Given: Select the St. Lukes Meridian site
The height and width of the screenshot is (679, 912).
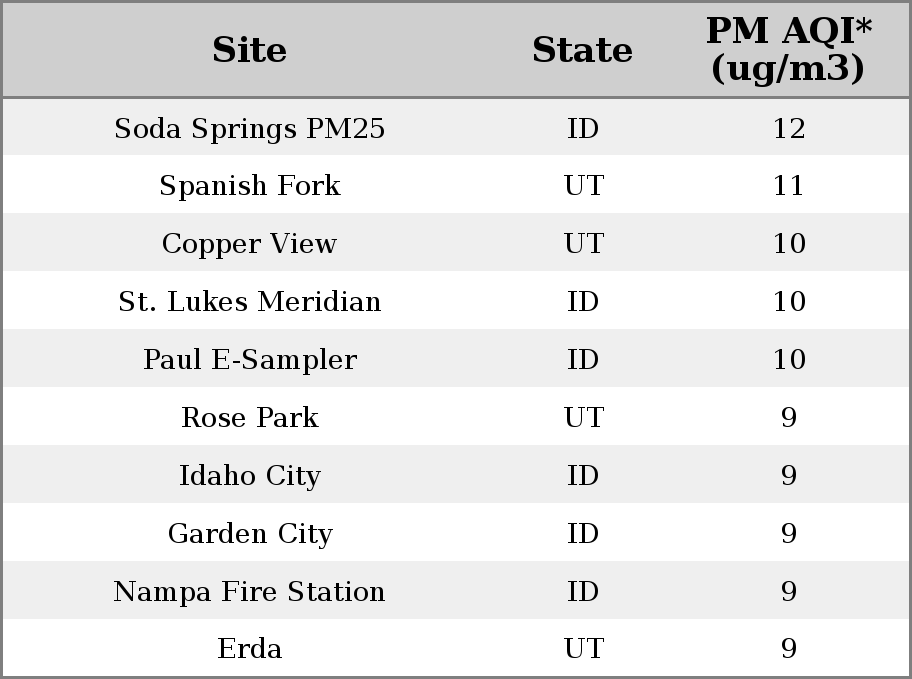Looking at the screenshot, I should click(250, 301).
